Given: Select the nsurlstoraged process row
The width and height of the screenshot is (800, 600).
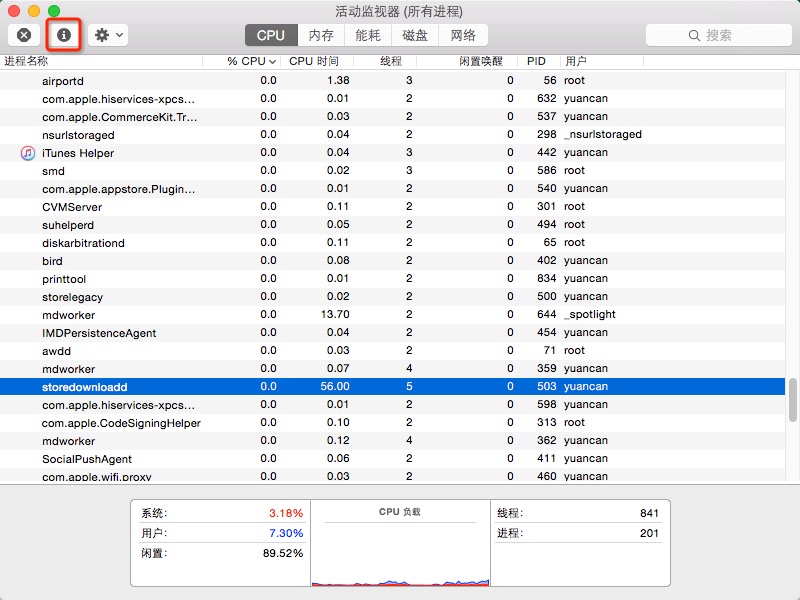Looking at the screenshot, I should click(392, 135).
